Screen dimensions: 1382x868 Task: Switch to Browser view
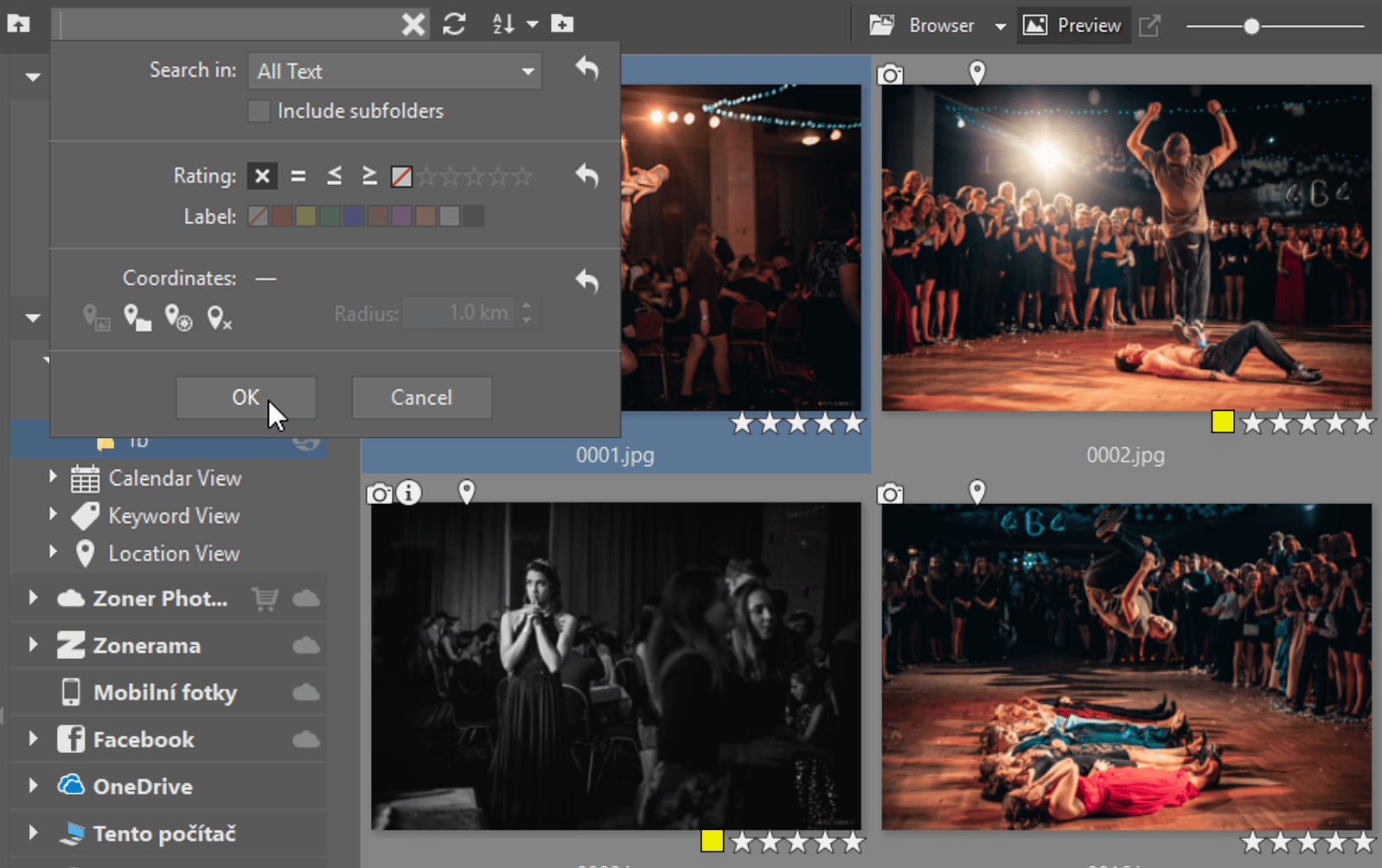923,25
